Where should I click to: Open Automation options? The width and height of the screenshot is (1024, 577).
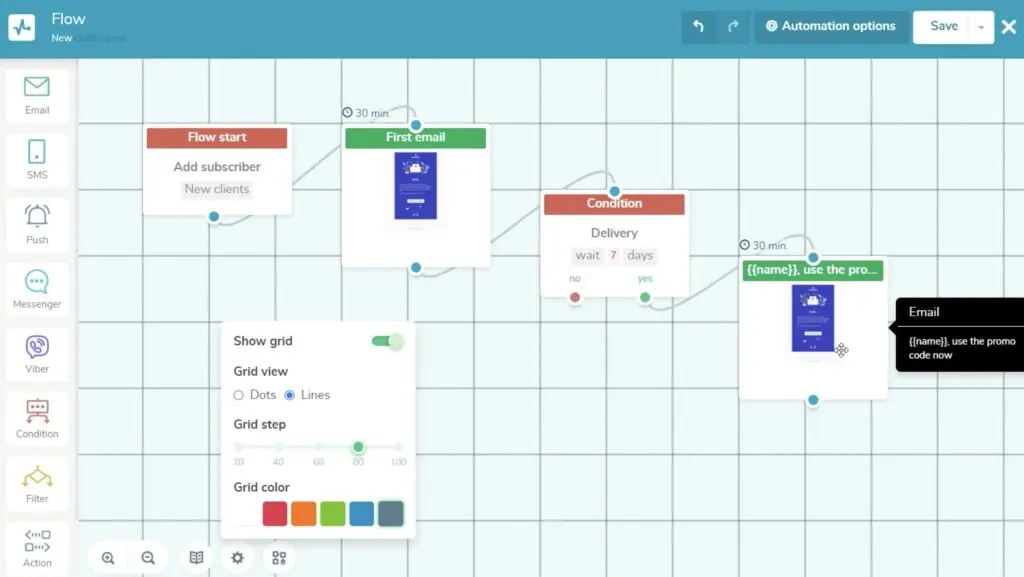point(831,27)
